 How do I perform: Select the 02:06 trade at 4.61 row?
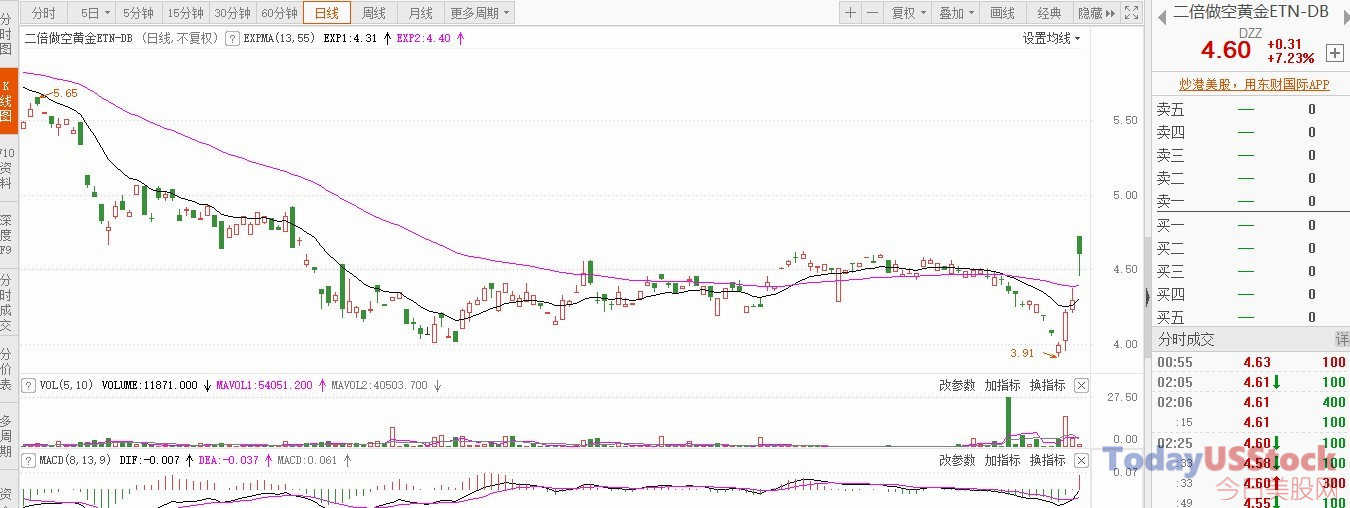1251,402
